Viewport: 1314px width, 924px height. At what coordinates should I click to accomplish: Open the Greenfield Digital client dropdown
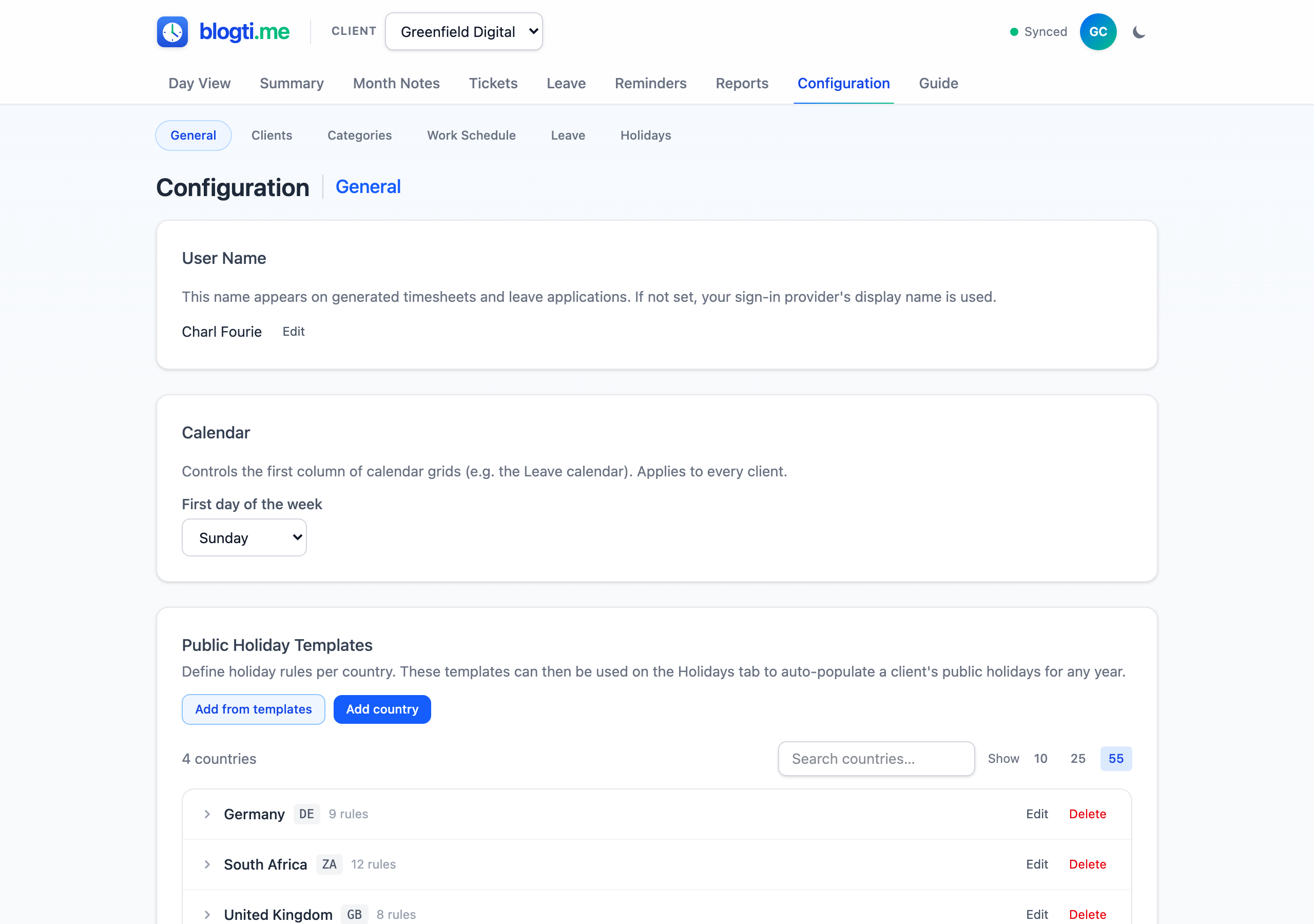pyautogui.click(x=463, y=31)
